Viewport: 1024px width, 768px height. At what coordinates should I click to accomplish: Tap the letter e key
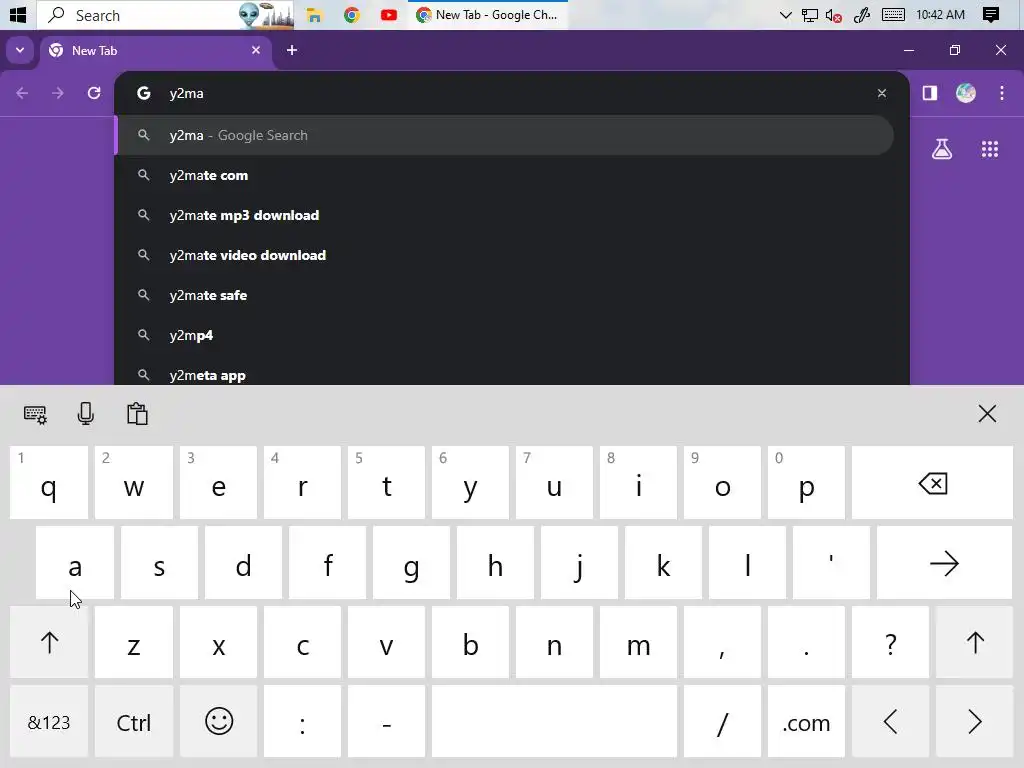click(219, 483)
